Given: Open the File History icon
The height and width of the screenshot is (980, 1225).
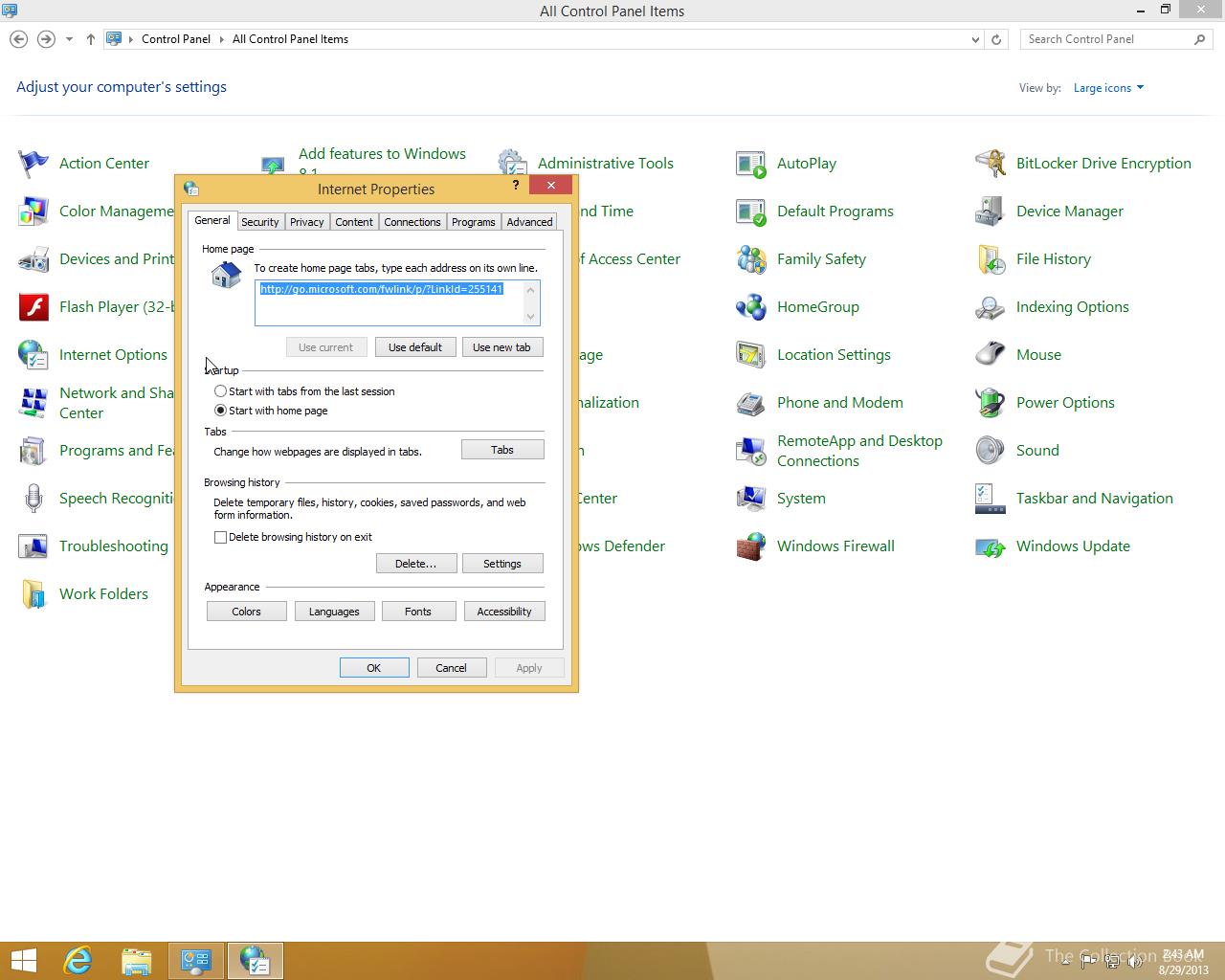Looking at the screenshot, I should (x=991, y=259).
